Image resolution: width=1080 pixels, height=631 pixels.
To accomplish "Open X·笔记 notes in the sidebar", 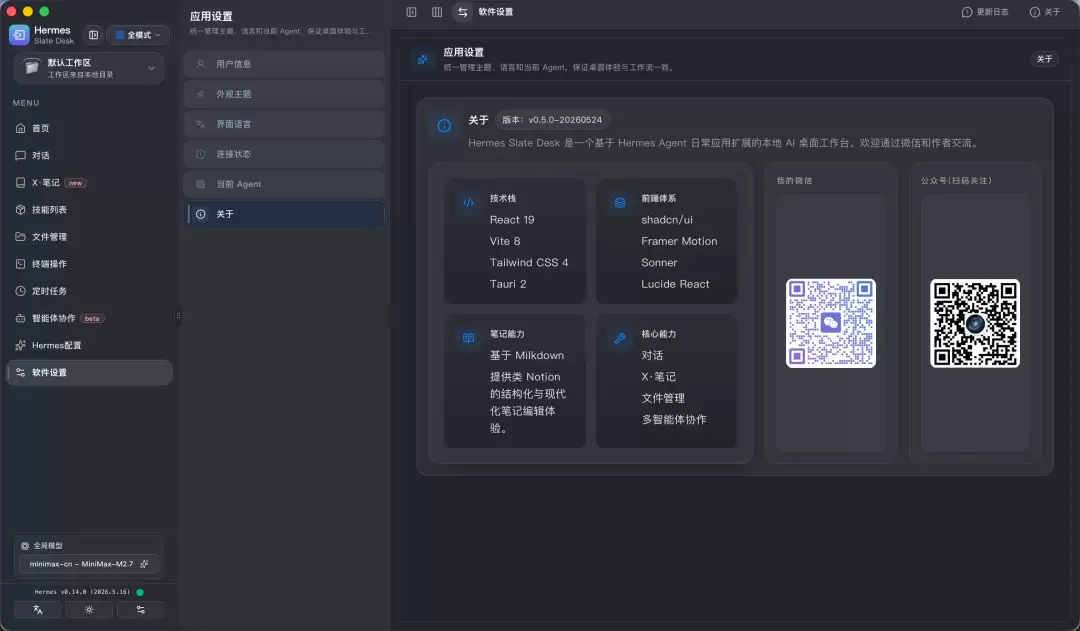I will [x=89, y=183].
